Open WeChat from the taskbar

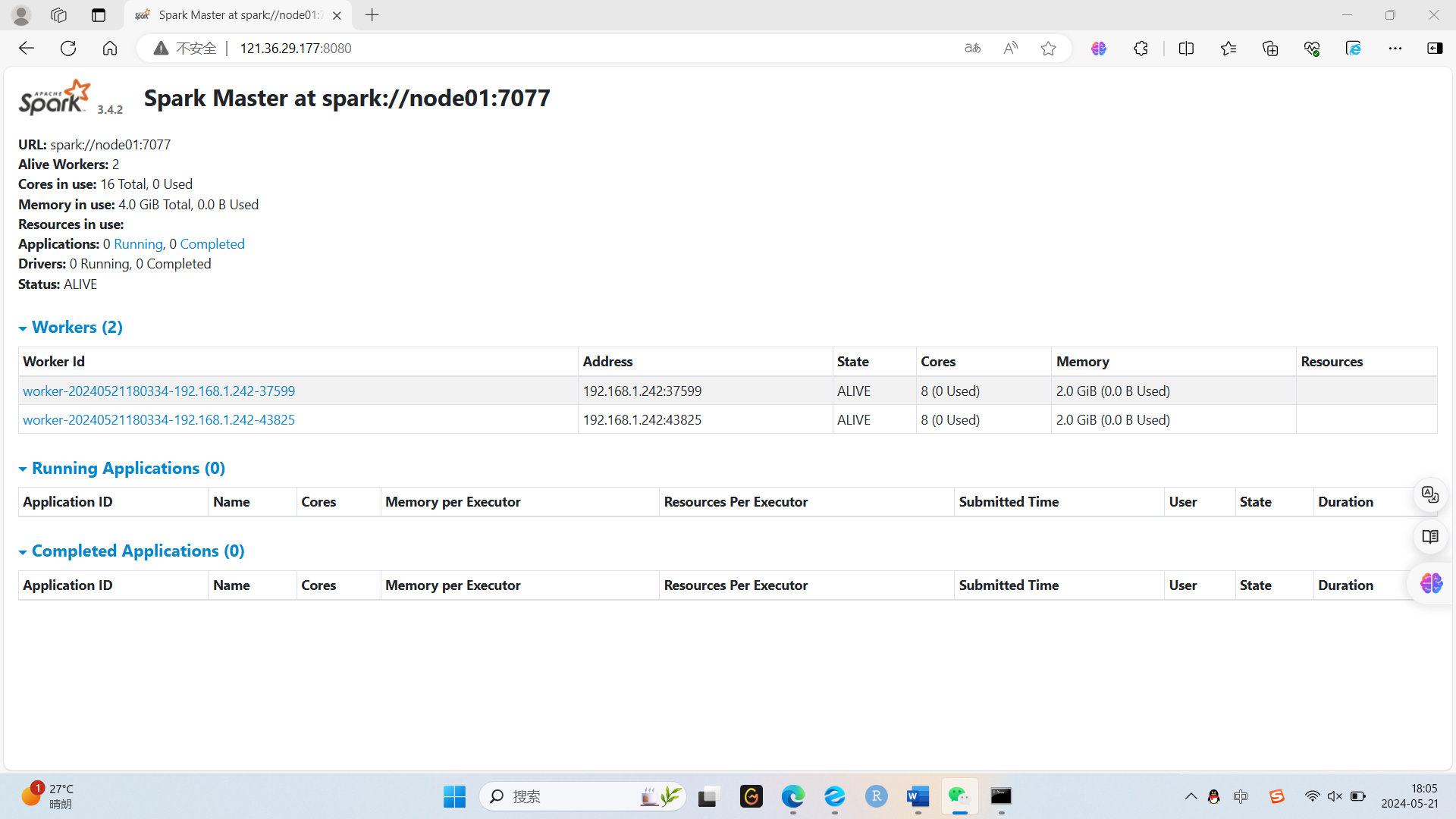pyautogui.click(x=959, y=796)
